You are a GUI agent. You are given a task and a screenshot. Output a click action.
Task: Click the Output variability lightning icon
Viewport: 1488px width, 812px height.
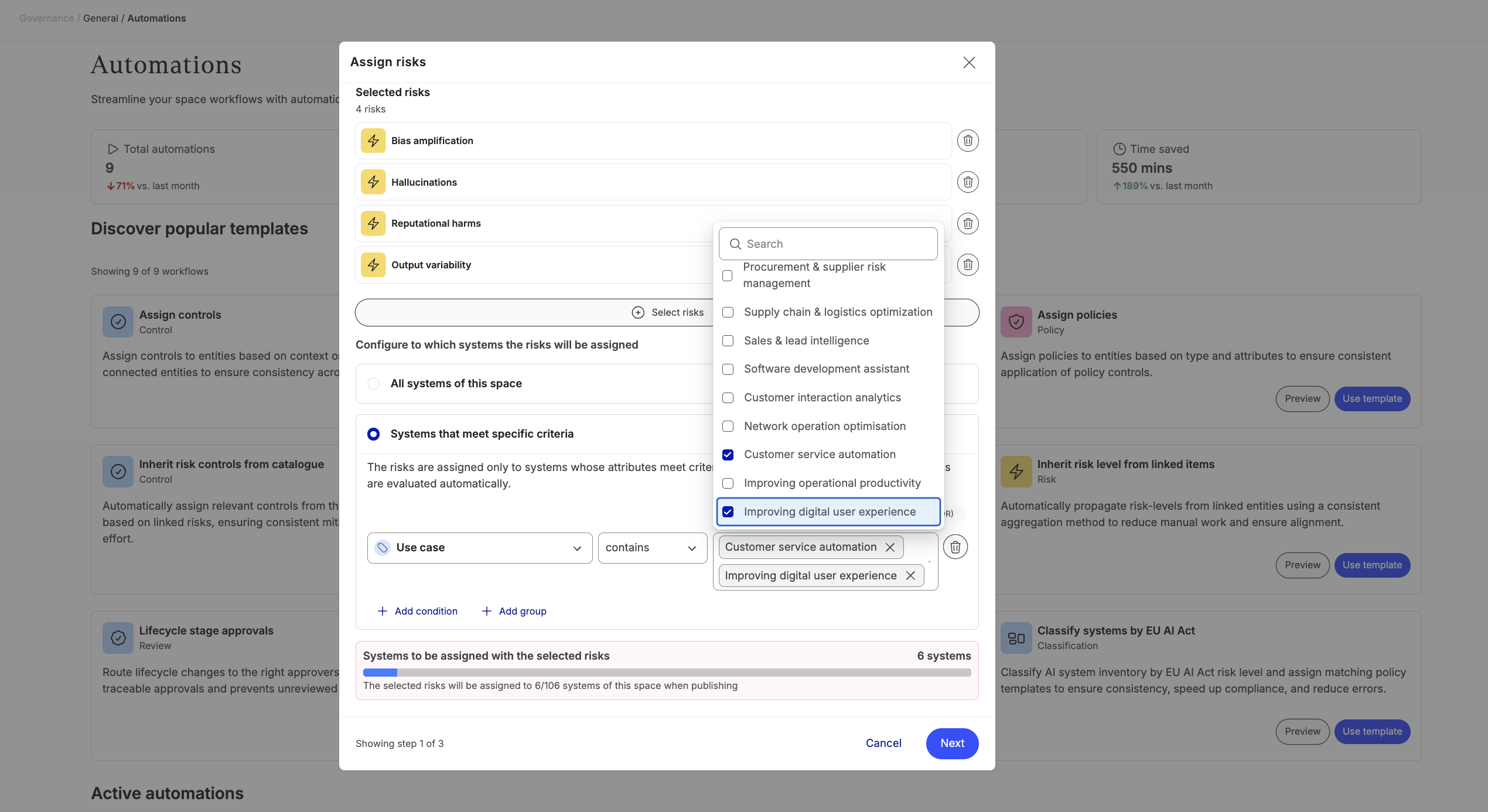point(373,265)
